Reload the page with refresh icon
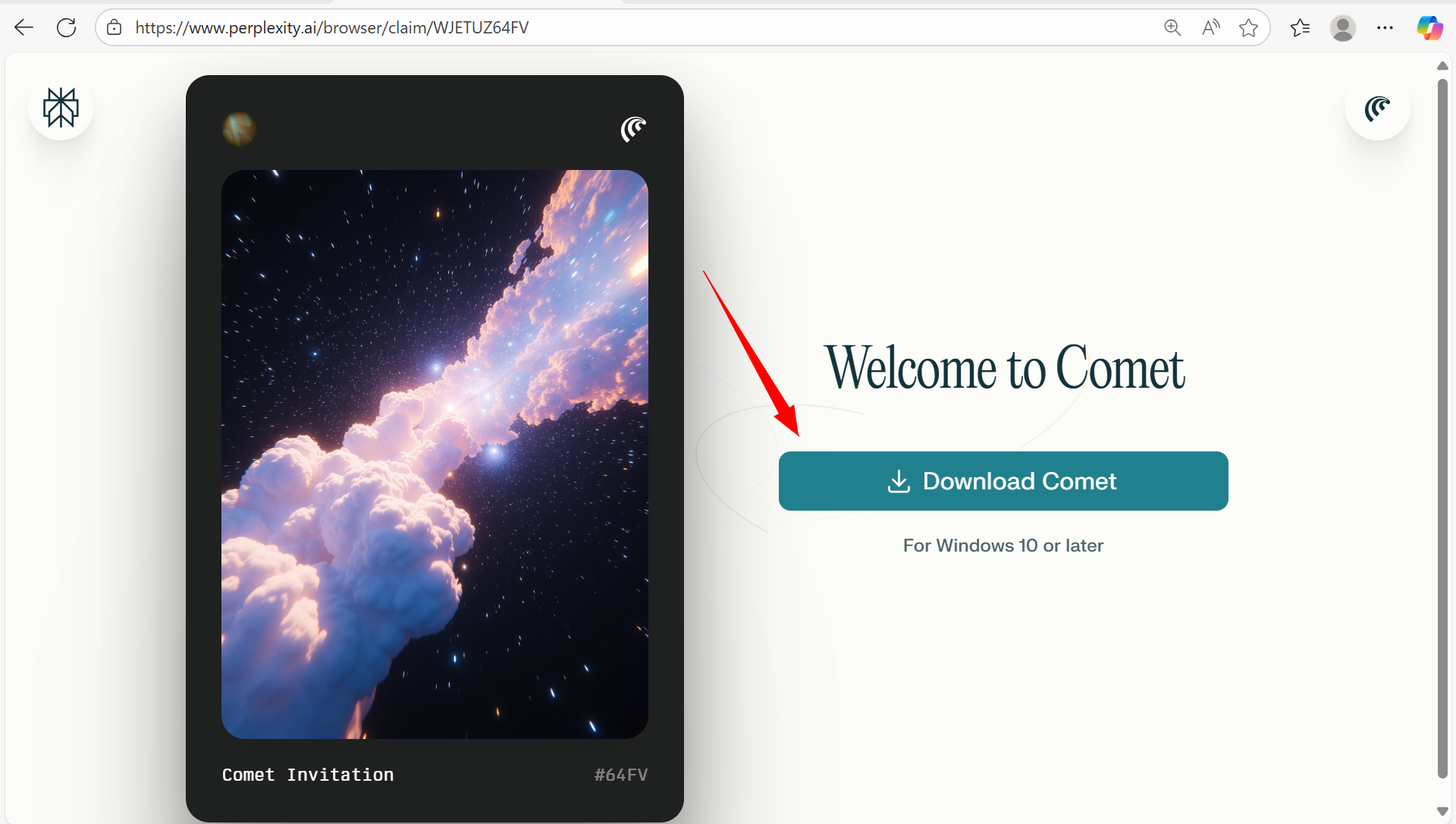The width and height of the screenshot is (1456, 824). (x=67, y=28)
